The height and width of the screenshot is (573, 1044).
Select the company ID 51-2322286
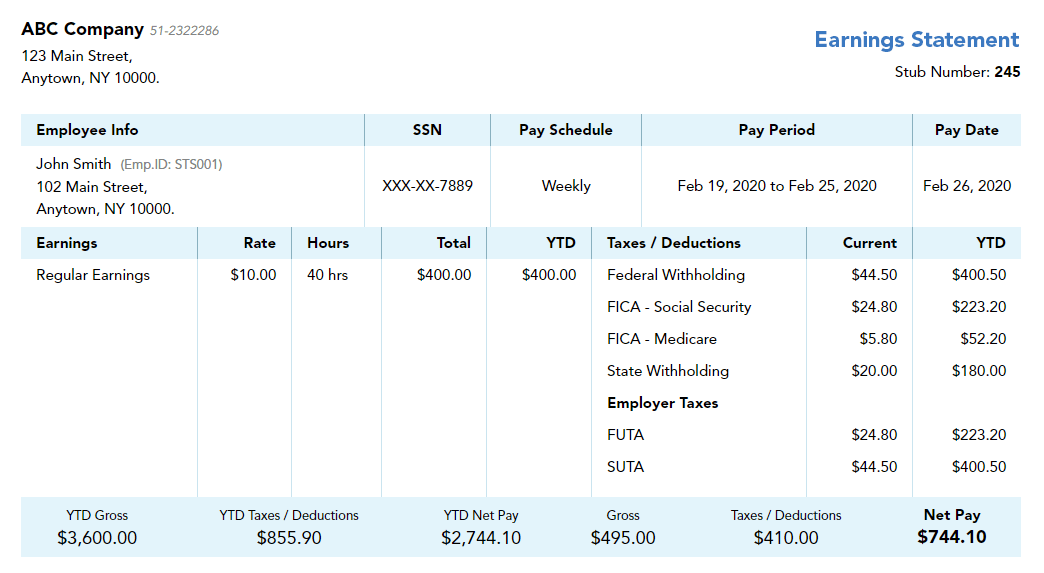184,31
